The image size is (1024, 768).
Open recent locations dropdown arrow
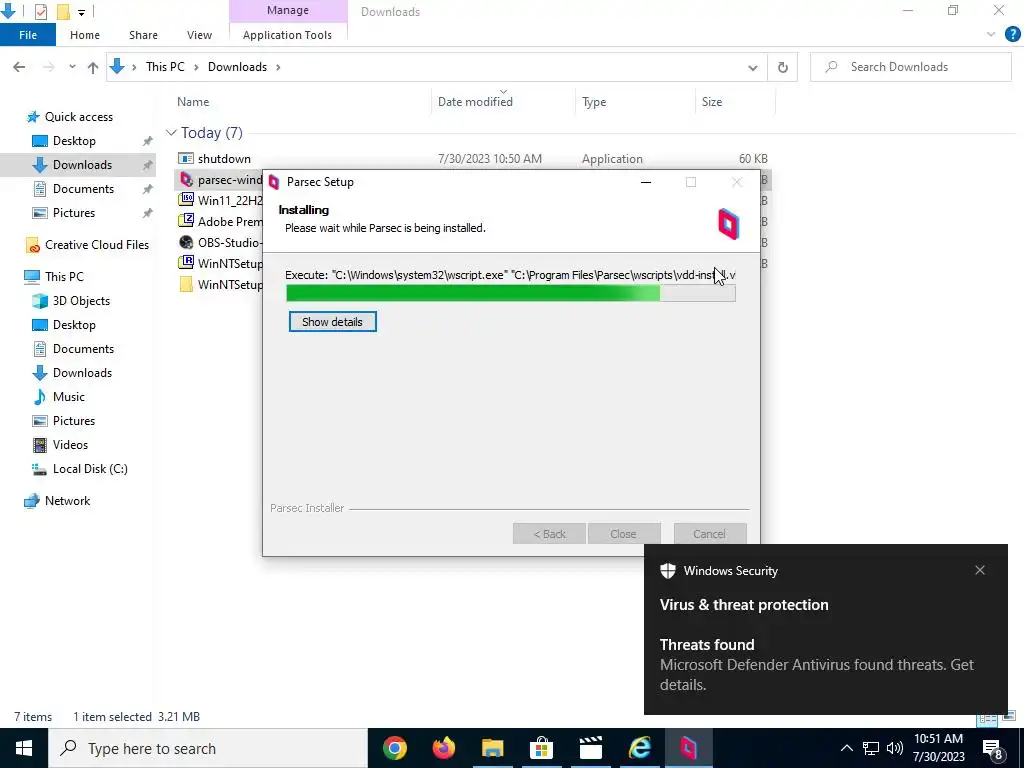coord(72,67)
